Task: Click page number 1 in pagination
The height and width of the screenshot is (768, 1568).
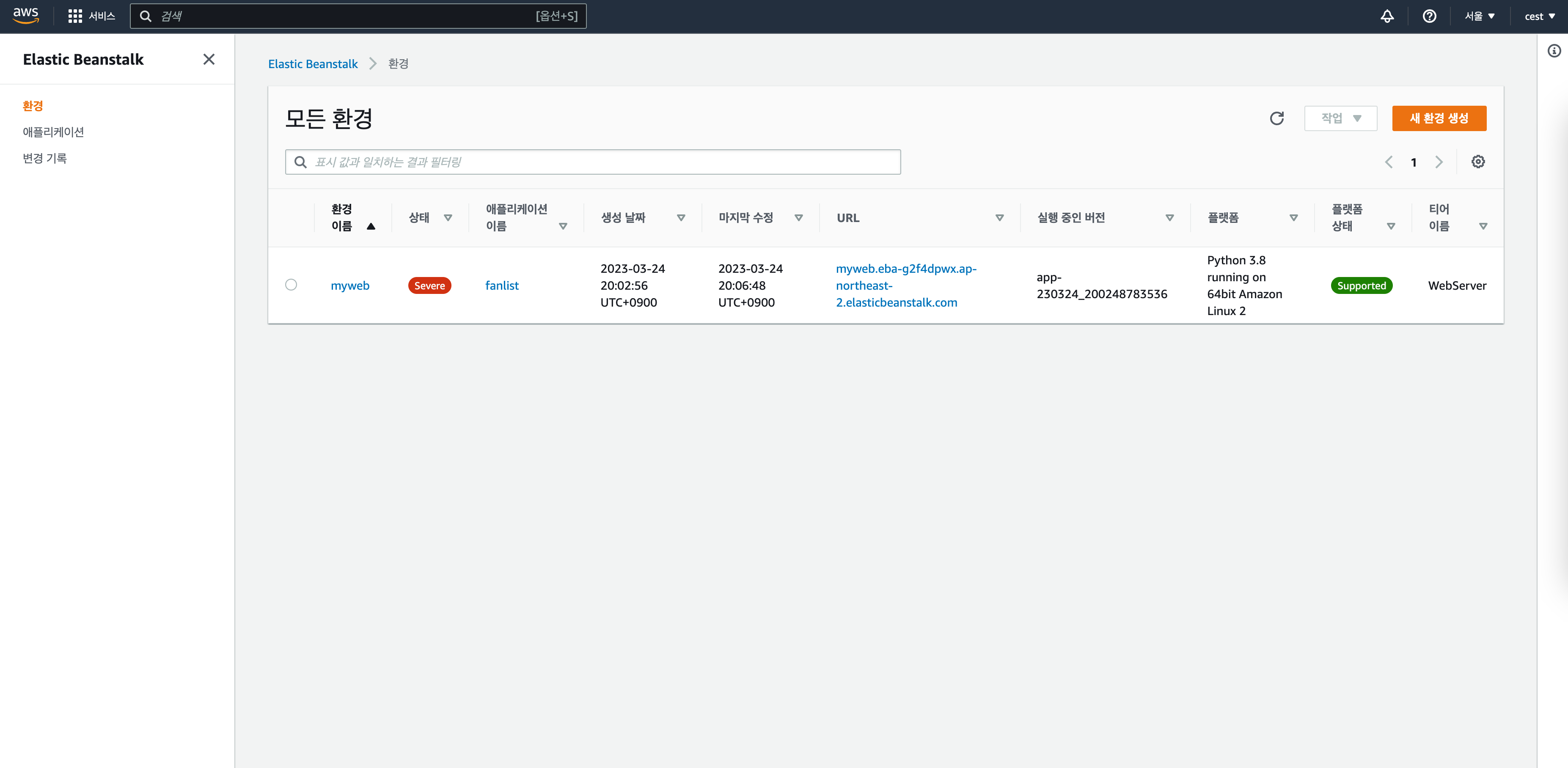Action: (x=1414, y=162)
